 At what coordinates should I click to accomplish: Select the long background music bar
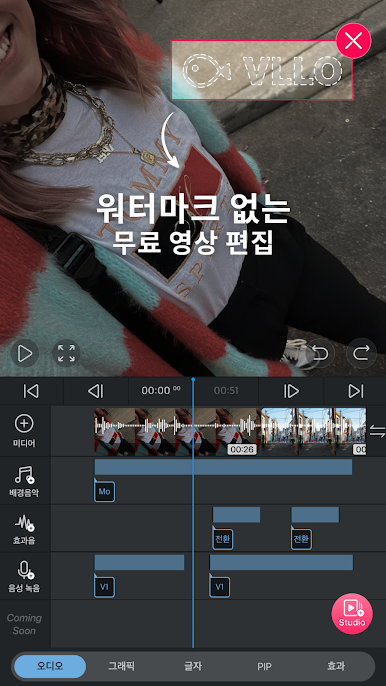[x=223, y=467]
